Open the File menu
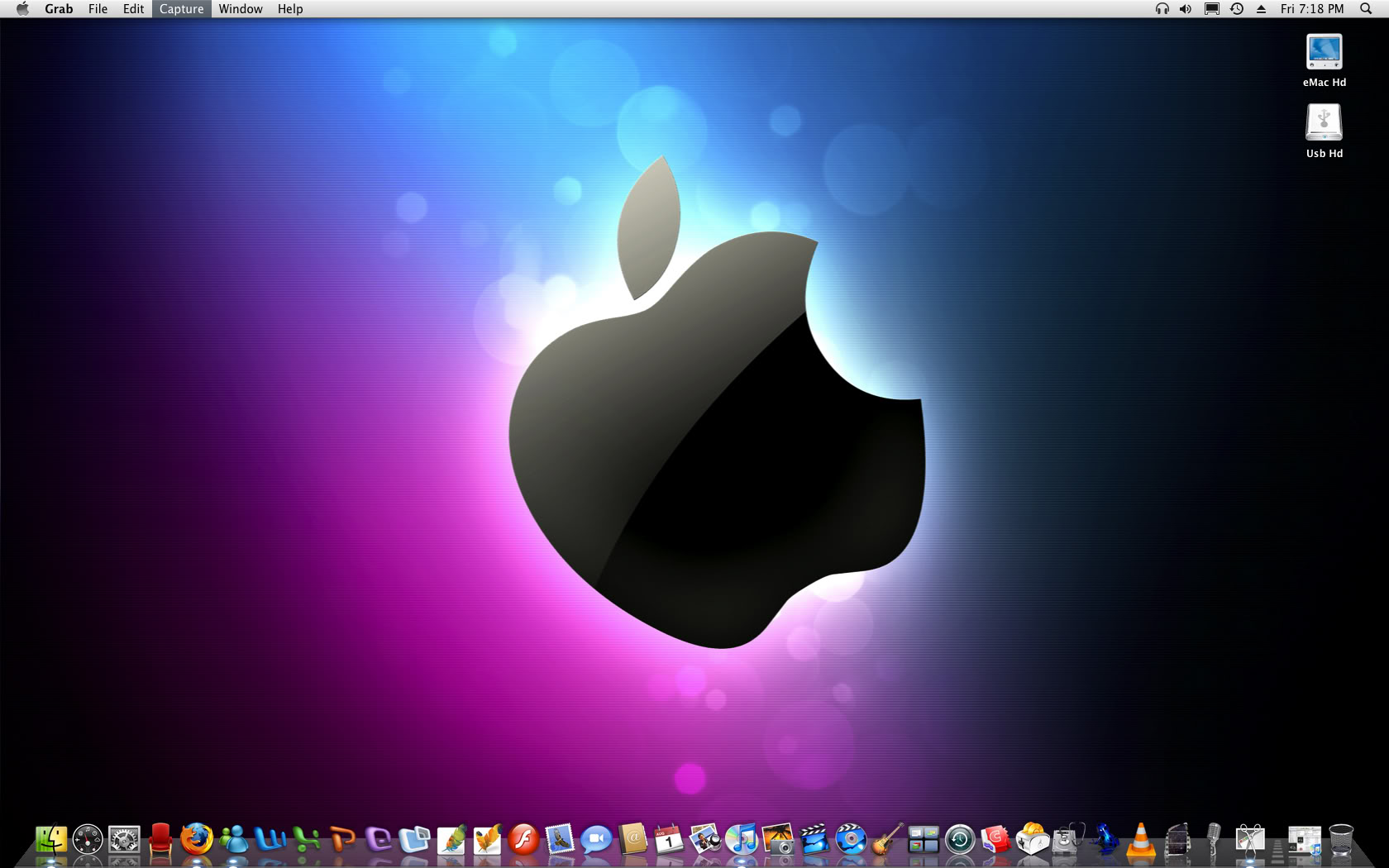Viewport: 1389px width, 868px height. click(x=98, y=8)
